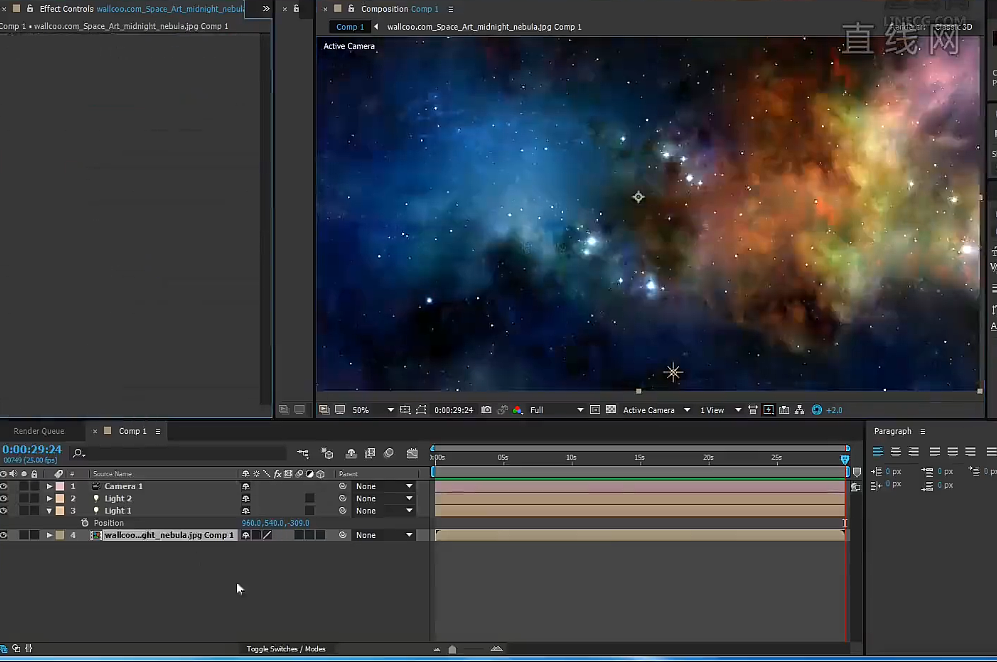Image resolution: width=997 pixels, height=662 pixels.
Task: Open the grid and guide options icon
Action: (x=405, y=410)
